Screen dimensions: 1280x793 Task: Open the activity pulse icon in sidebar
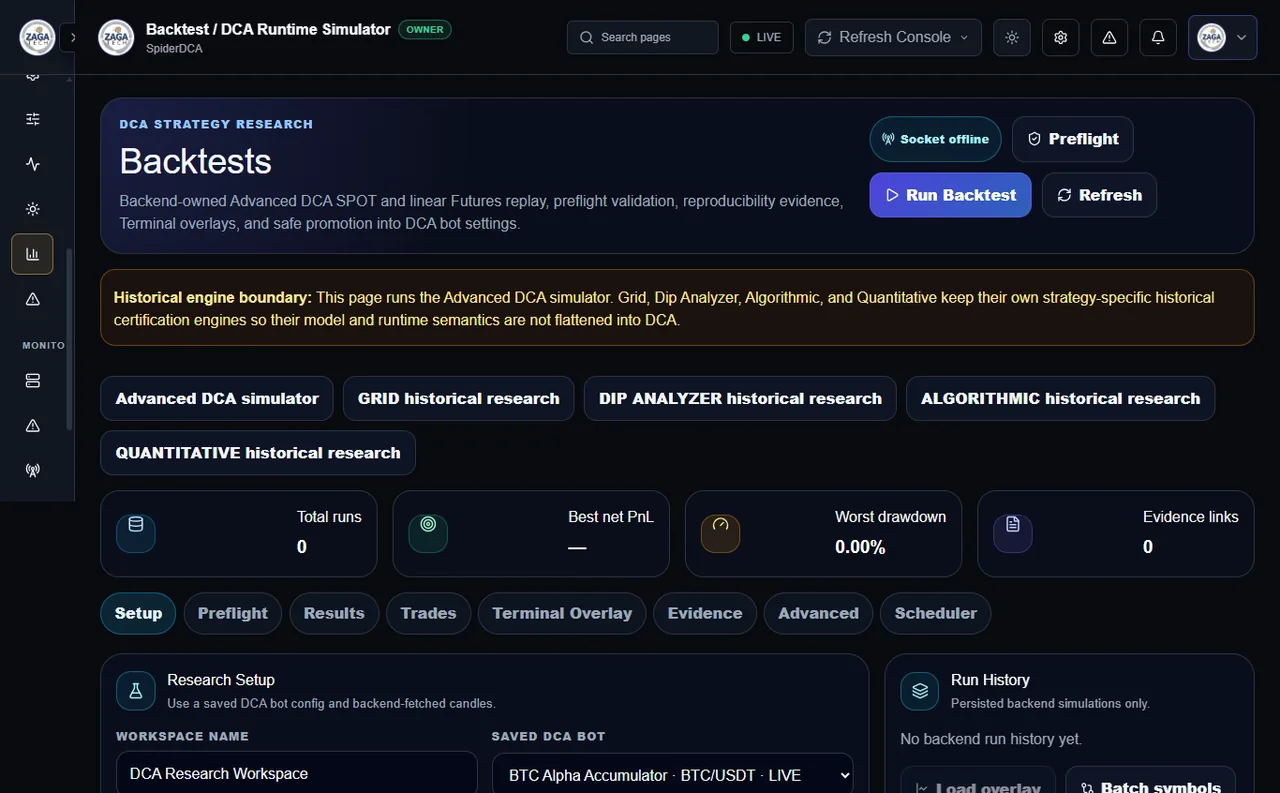tap(33, 164)
